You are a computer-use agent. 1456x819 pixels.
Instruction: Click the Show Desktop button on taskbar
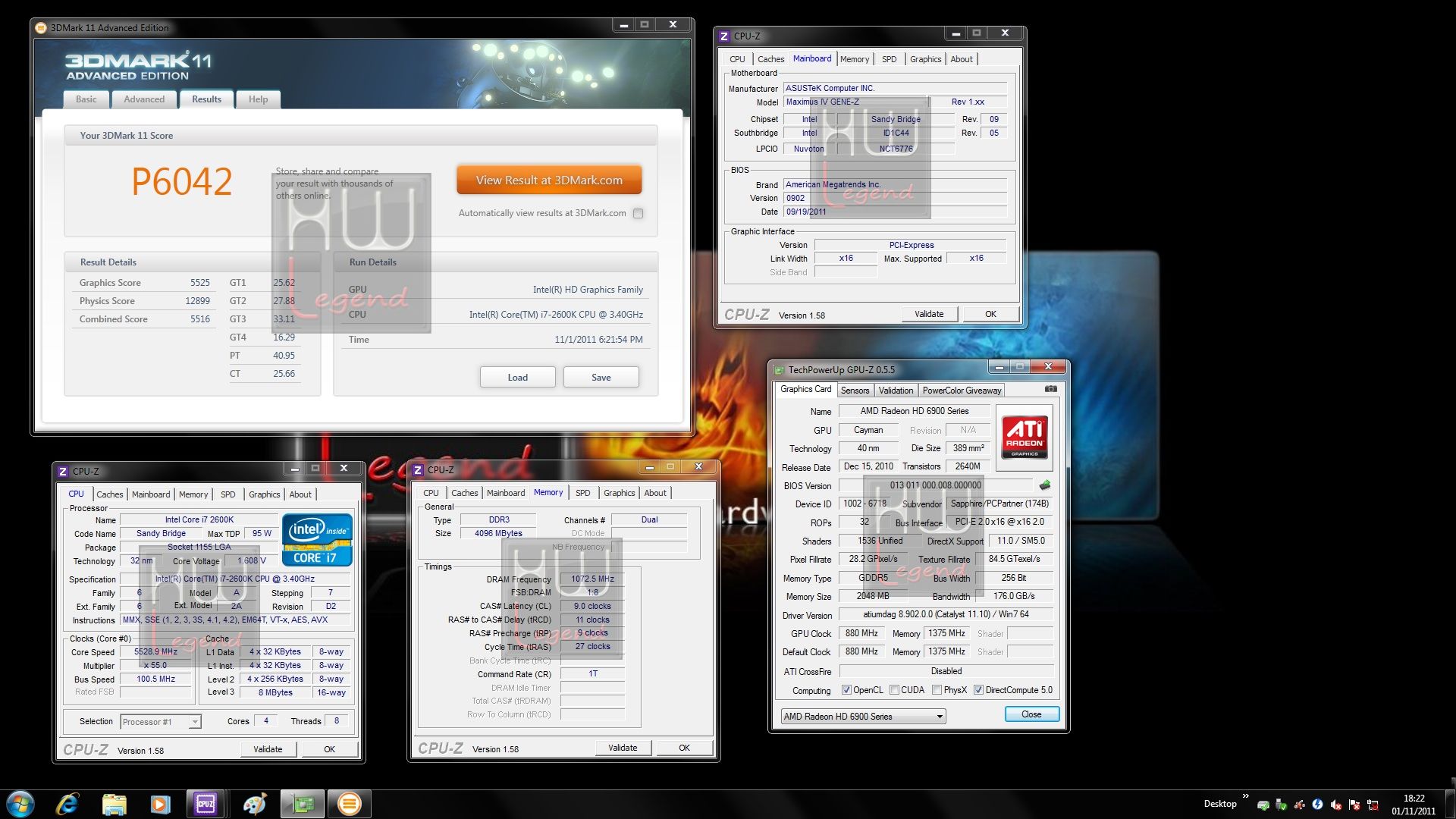1450,804
